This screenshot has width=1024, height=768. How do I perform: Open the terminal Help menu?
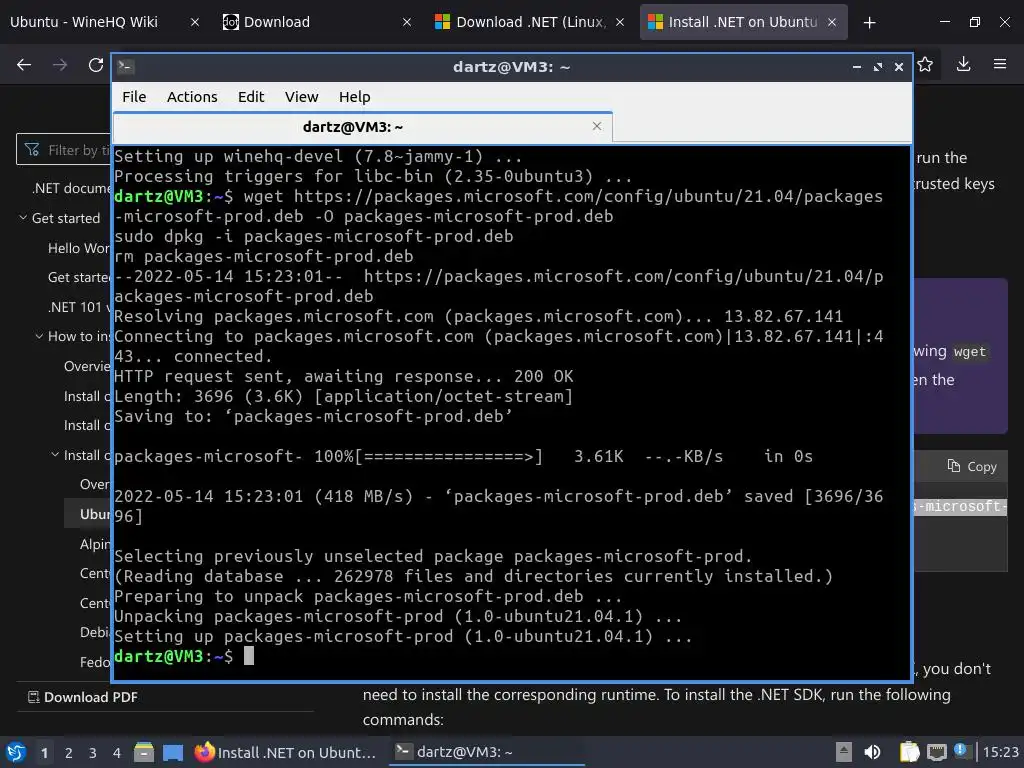click(x=355, y=97)
